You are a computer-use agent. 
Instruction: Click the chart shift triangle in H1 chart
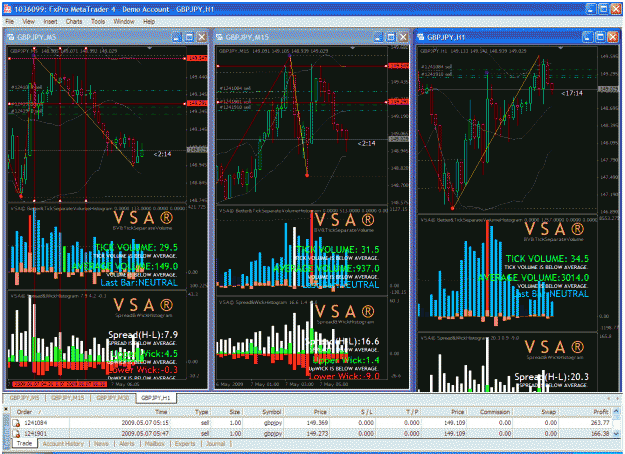point(561,48)
